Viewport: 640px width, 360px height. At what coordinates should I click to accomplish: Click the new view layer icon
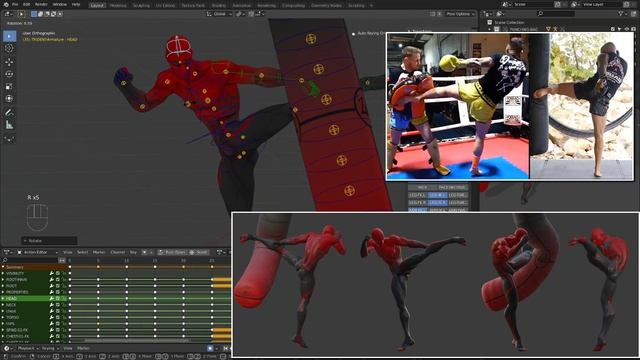(626, 4)
